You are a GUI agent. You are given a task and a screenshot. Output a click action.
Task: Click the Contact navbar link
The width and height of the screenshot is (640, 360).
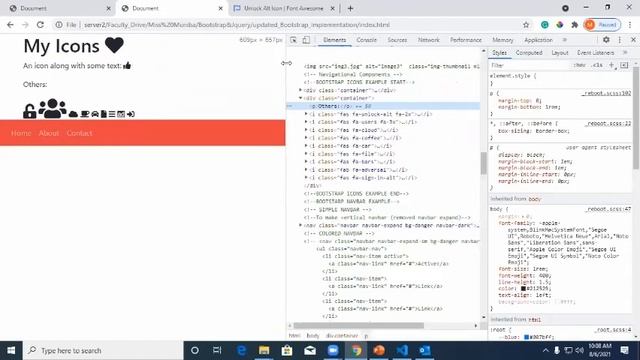[x=79, y=133]
